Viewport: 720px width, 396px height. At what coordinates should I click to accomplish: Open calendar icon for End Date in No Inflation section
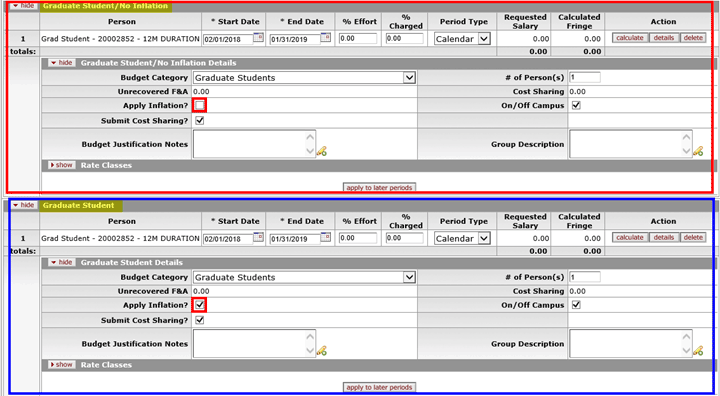pos(326,38)
